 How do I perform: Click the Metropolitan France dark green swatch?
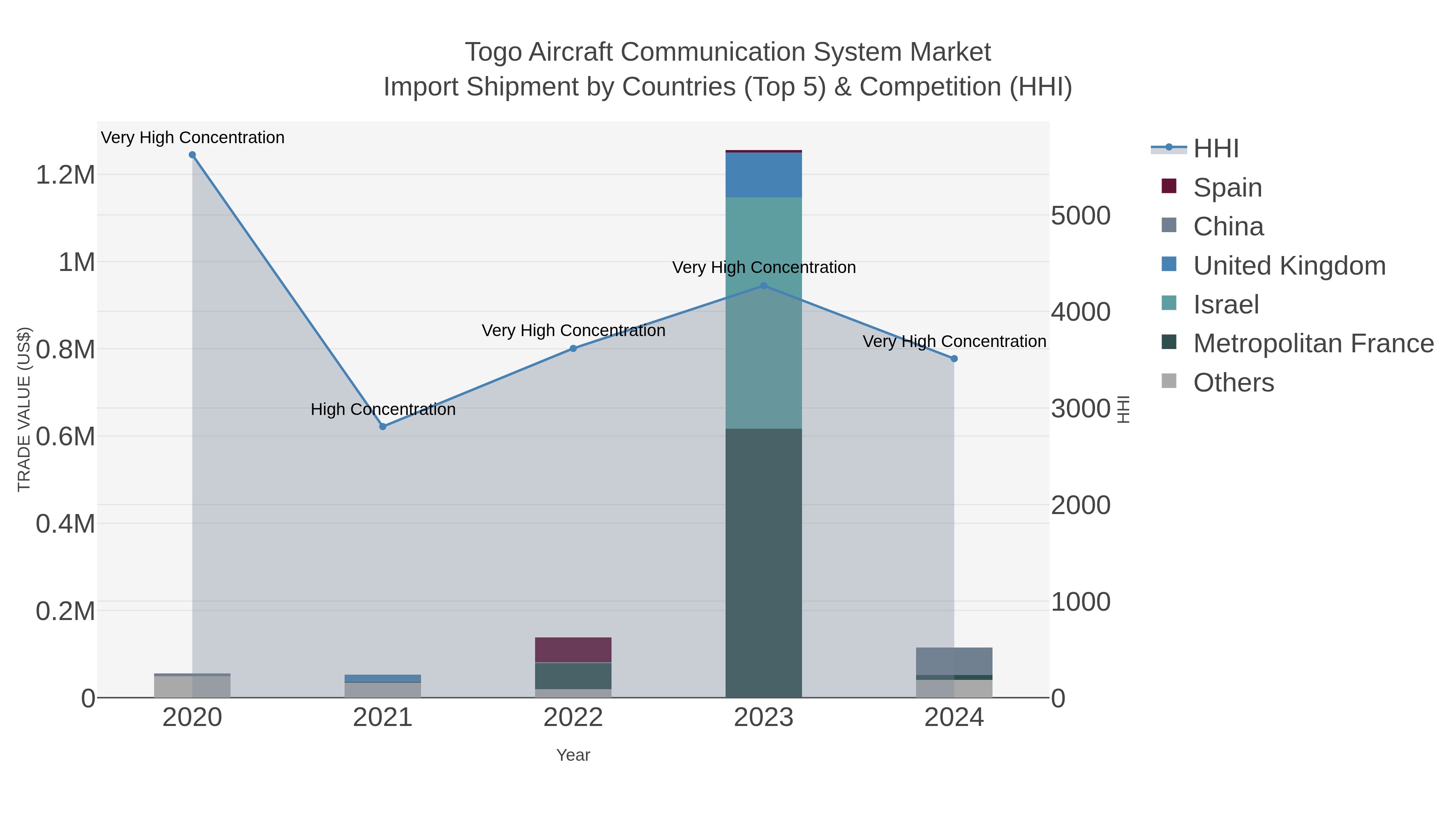pyautogui.click(x=1169, y=342)
